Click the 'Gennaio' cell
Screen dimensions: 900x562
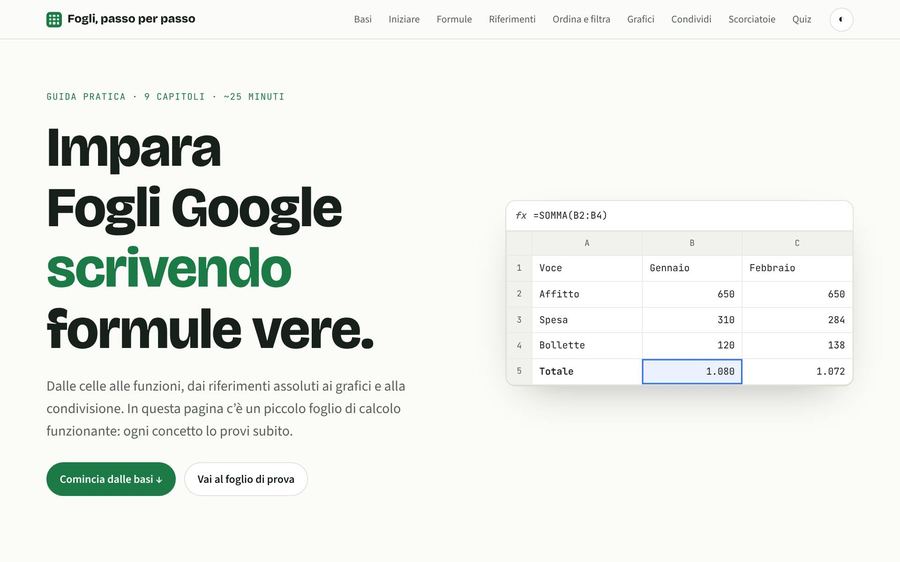[692, 268]
